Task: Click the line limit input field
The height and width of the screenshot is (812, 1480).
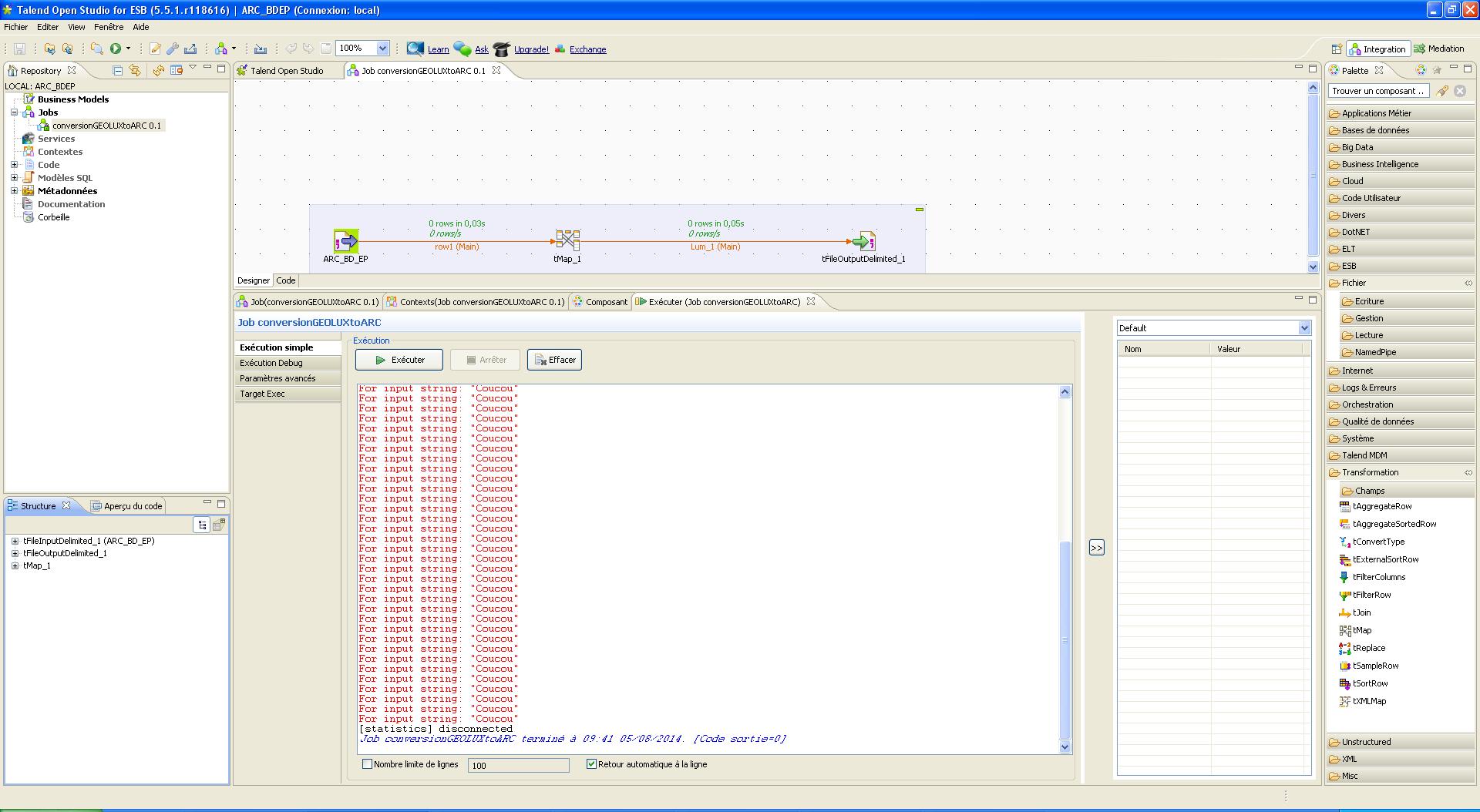Action: [518, 765]
